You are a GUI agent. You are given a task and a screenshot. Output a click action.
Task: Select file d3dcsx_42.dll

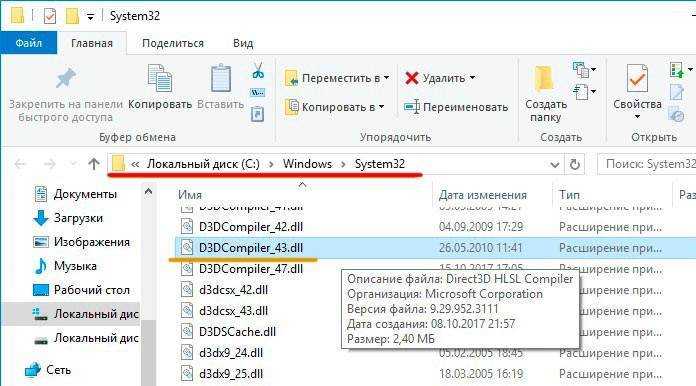233,290
